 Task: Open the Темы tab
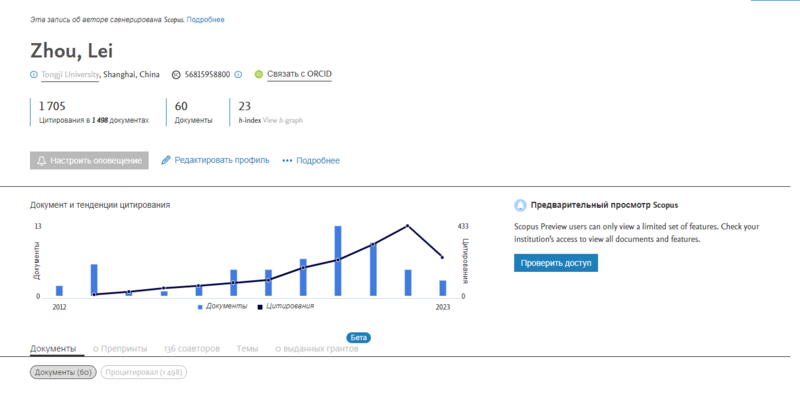pyautogui.click(x=247, y=348)
